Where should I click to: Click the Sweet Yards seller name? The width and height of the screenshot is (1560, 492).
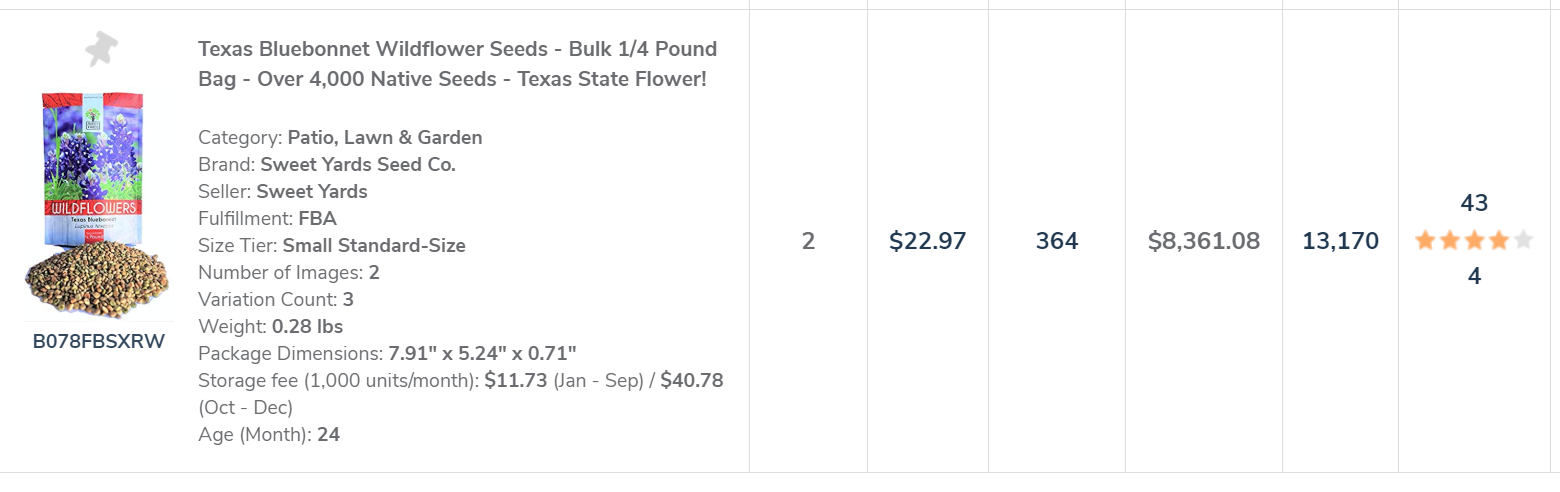[x=312, y=192]
